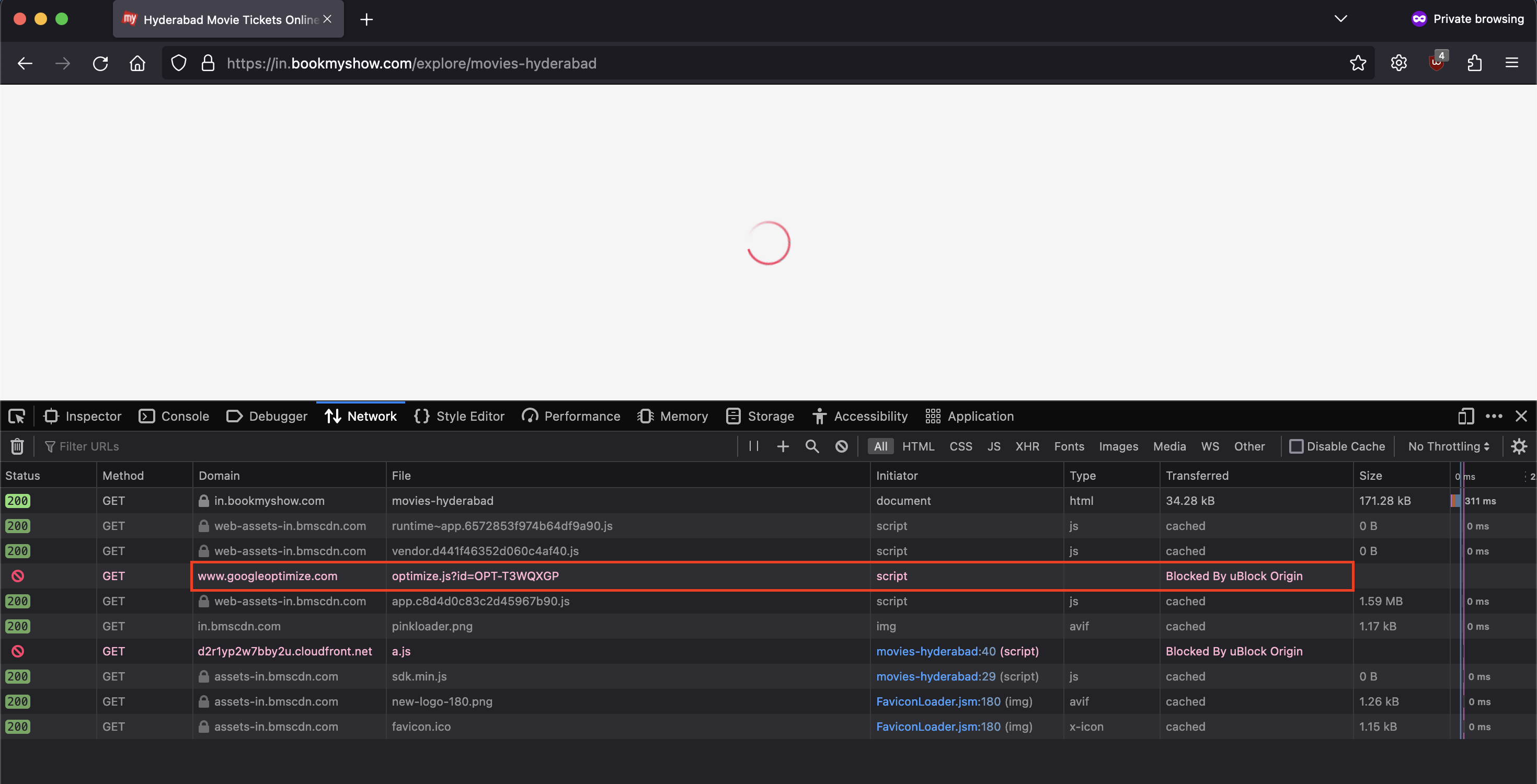Open DevTools settings gear
Screen dimensions: 1537x784
coord(1519,446)
